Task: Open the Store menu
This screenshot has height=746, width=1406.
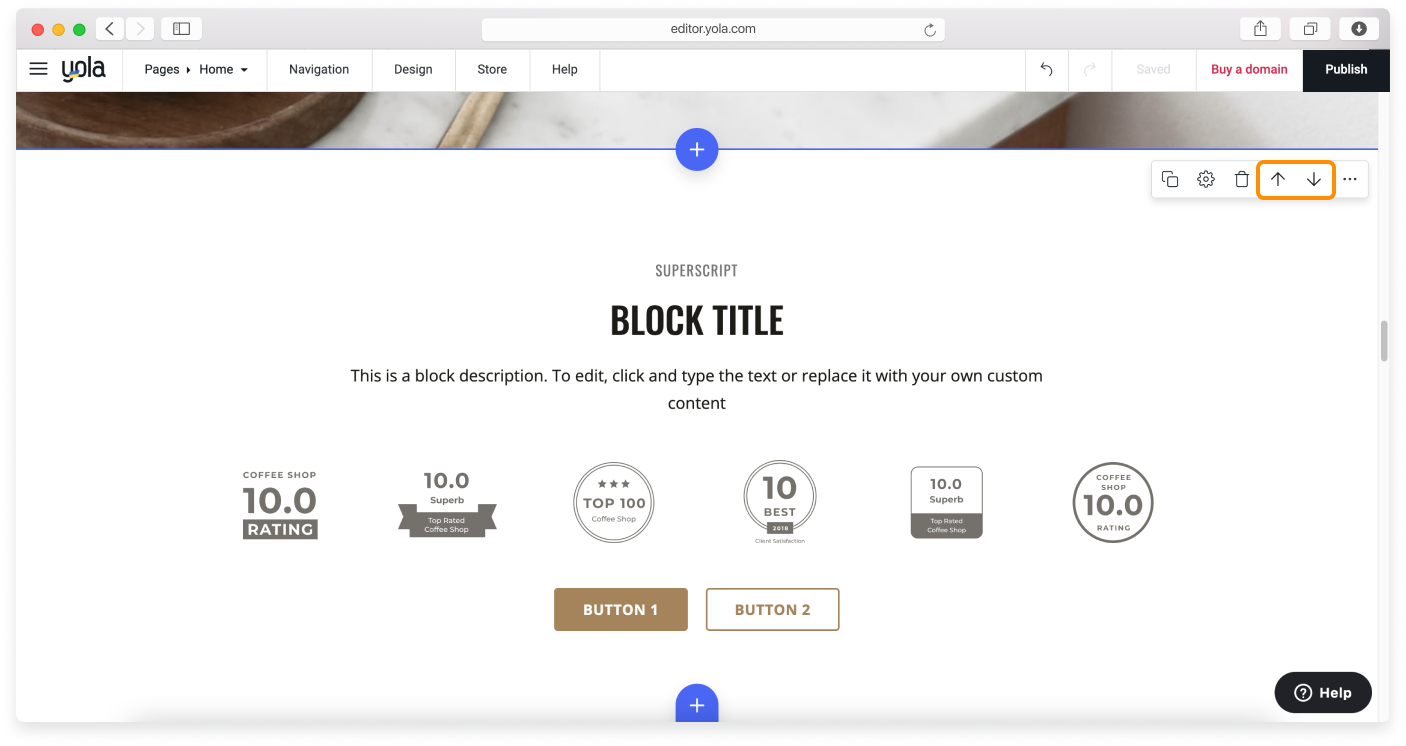Action: pyautogui.click(x=492, y=69)
